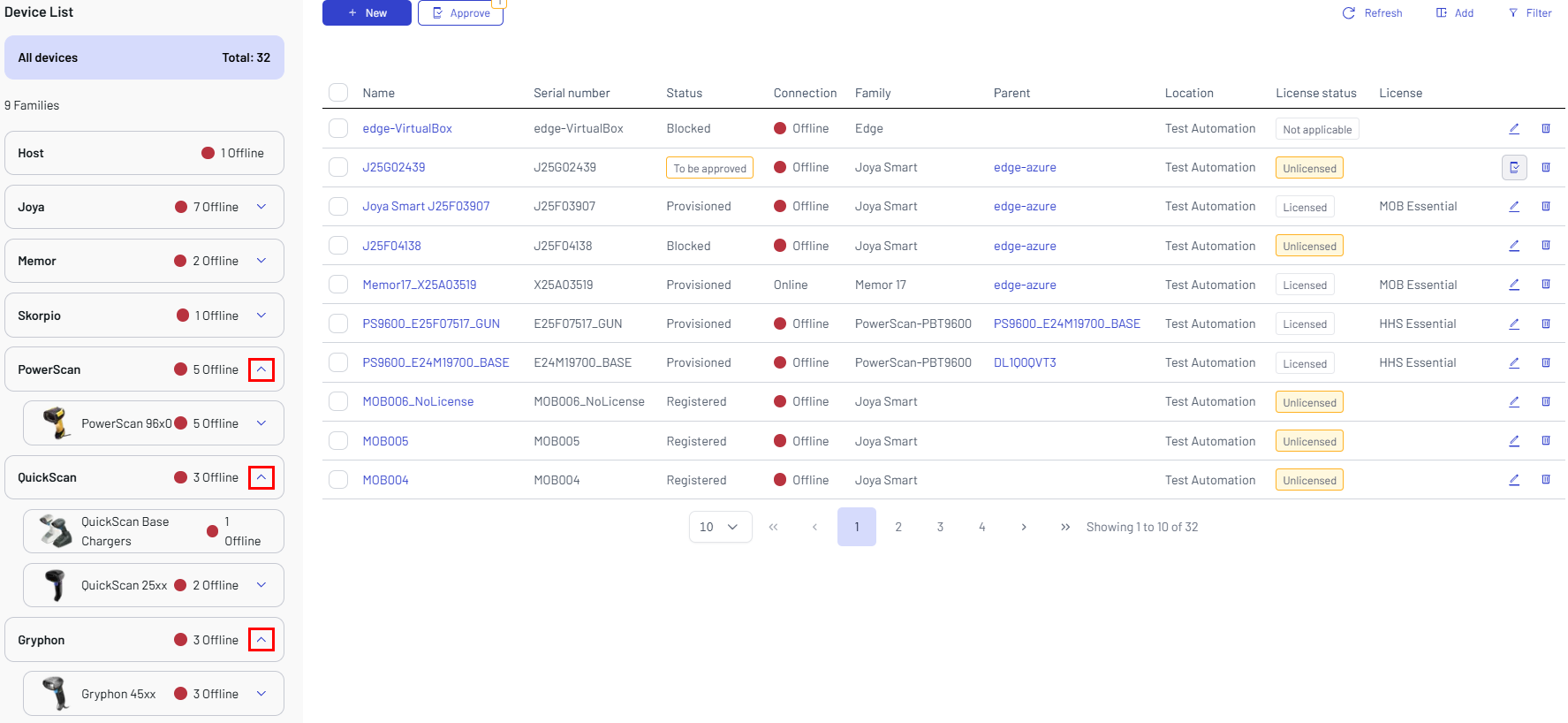Open the Add columns option
The image size is (1568, 723).
click(x=1455, y=13)
